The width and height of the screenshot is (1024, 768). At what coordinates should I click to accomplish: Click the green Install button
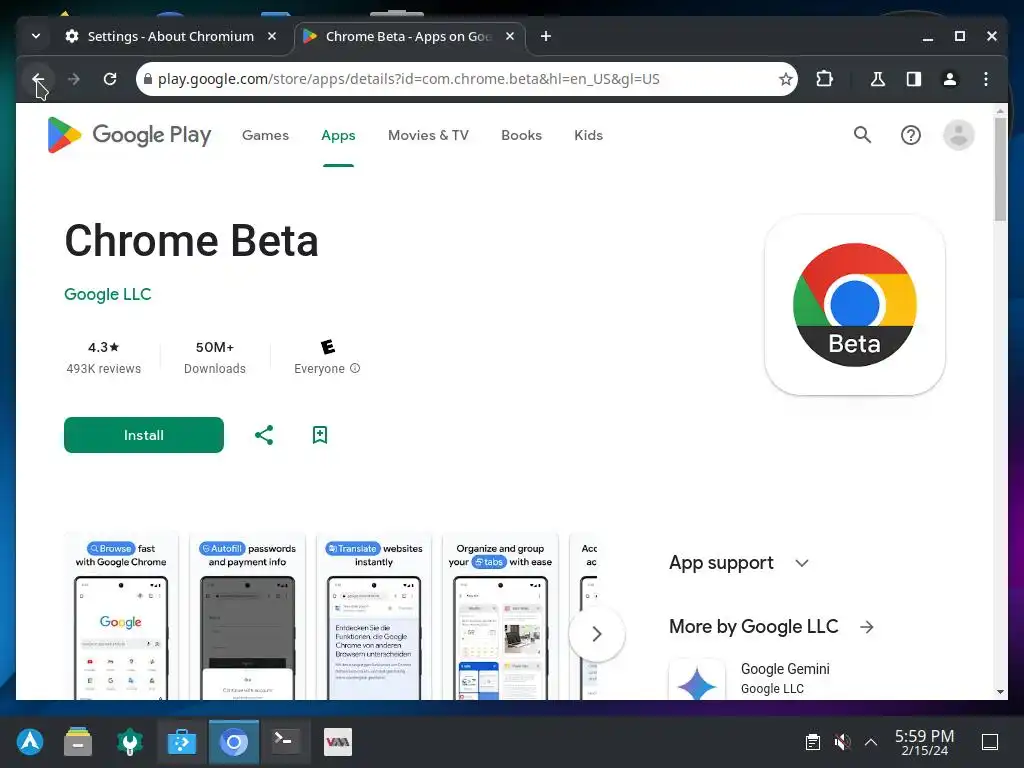pos(144,435)
